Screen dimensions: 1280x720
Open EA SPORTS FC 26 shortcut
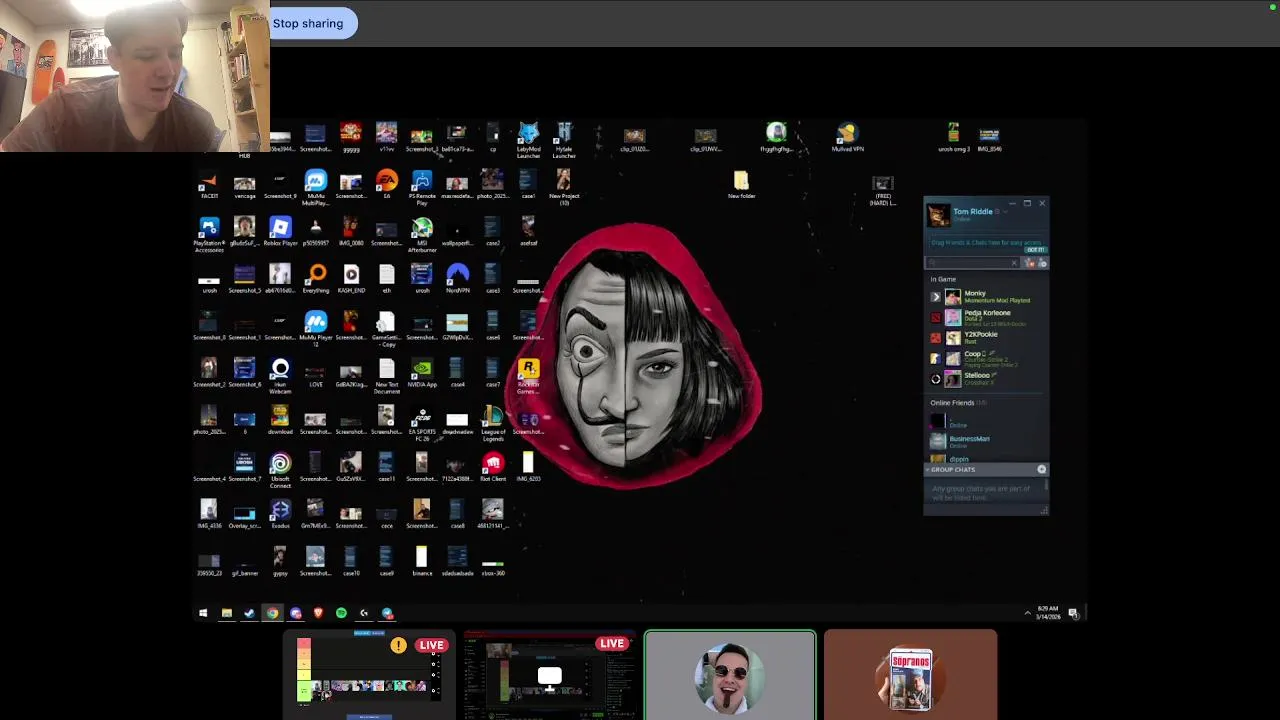(422, 423)
